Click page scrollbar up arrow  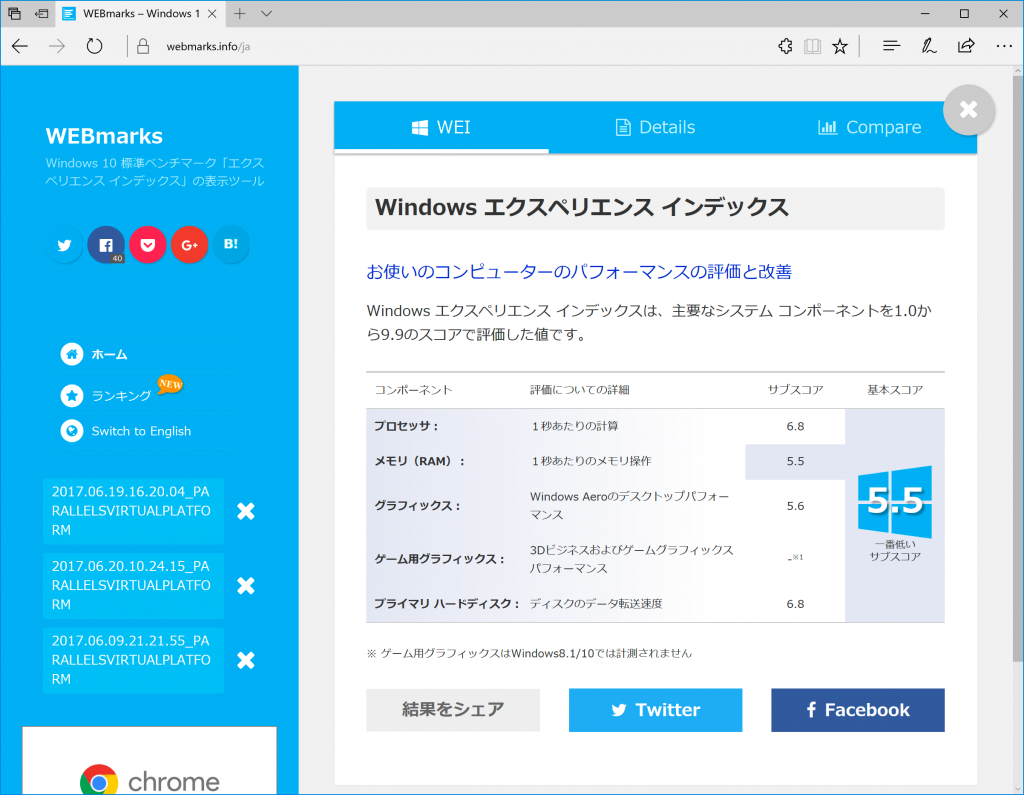[1018, 71]
